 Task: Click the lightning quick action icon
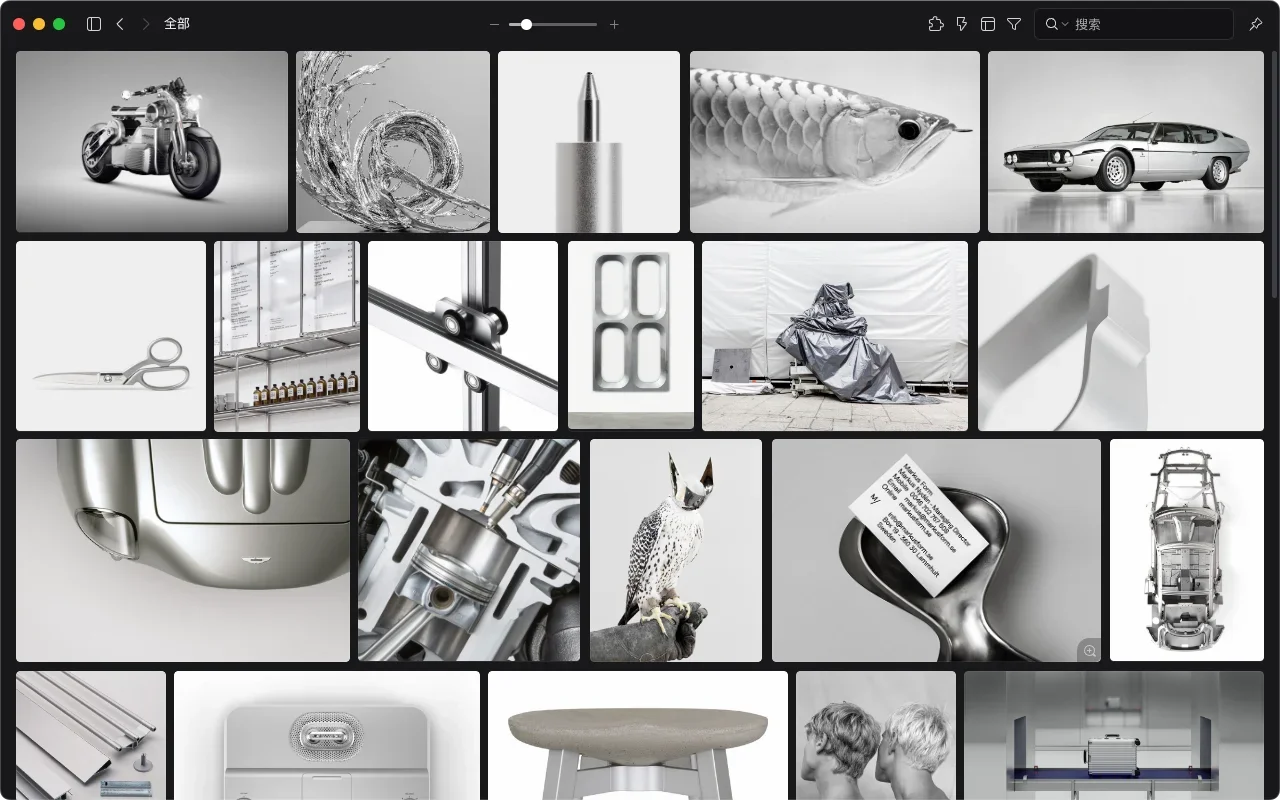[x=962, y=24]
